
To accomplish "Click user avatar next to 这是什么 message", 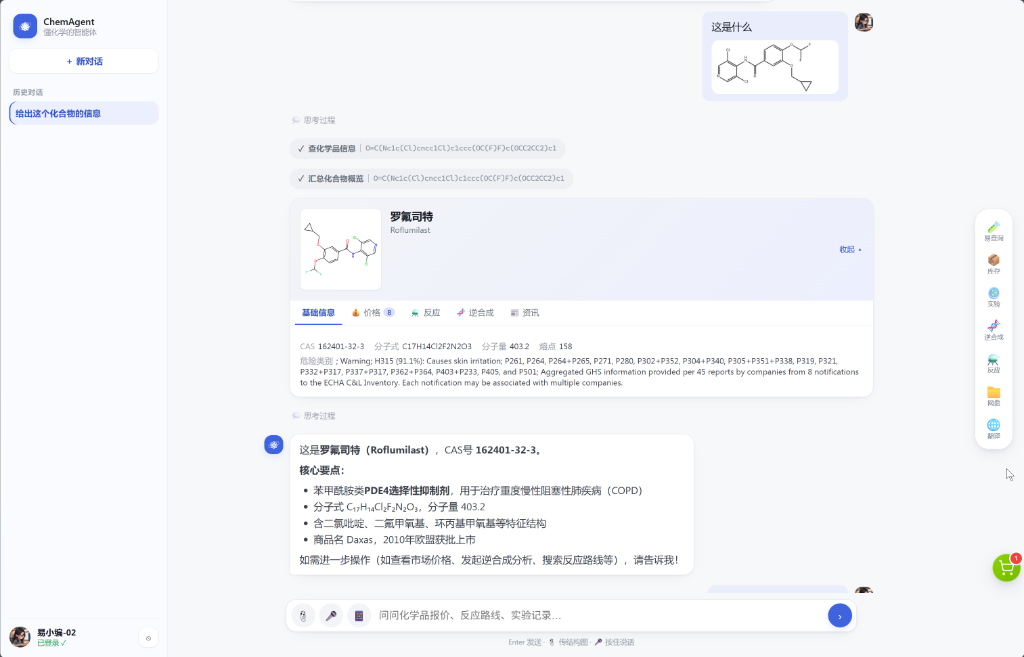I will click(863, 22).
